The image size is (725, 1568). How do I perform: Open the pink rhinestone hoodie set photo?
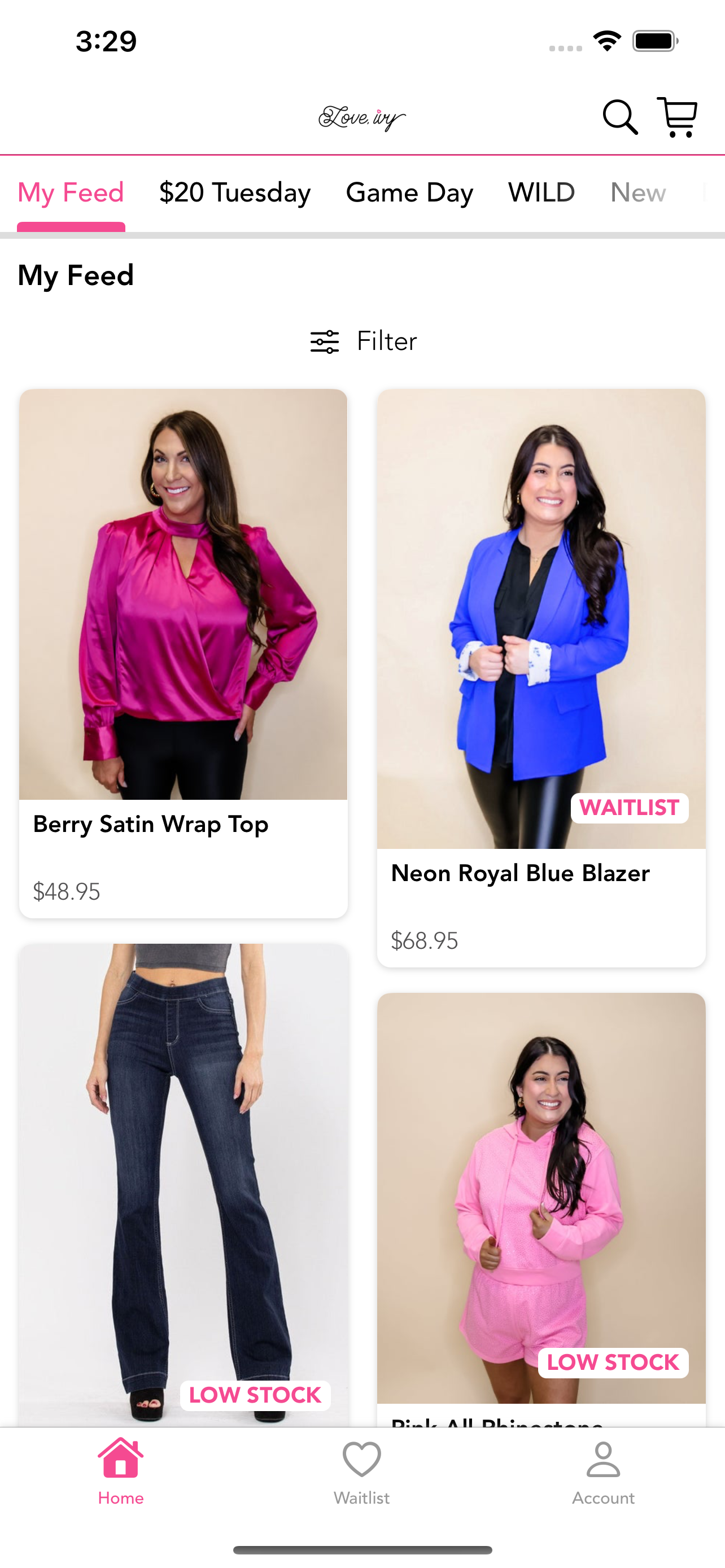541,1198
